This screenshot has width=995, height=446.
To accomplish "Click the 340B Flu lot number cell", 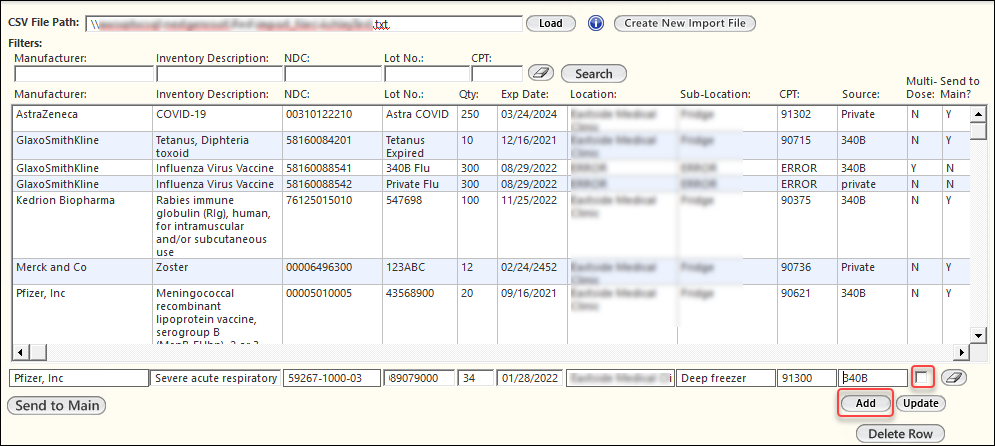I will click(419, 168).
